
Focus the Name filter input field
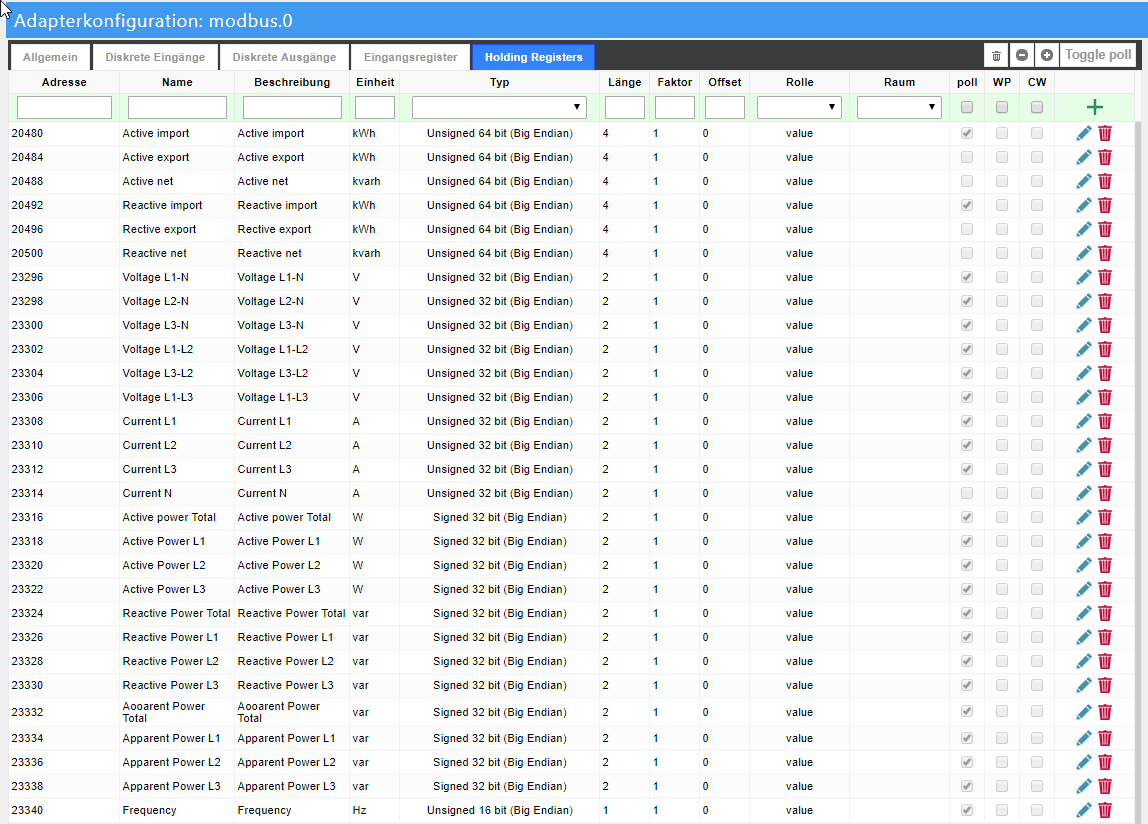click(177, 108)
